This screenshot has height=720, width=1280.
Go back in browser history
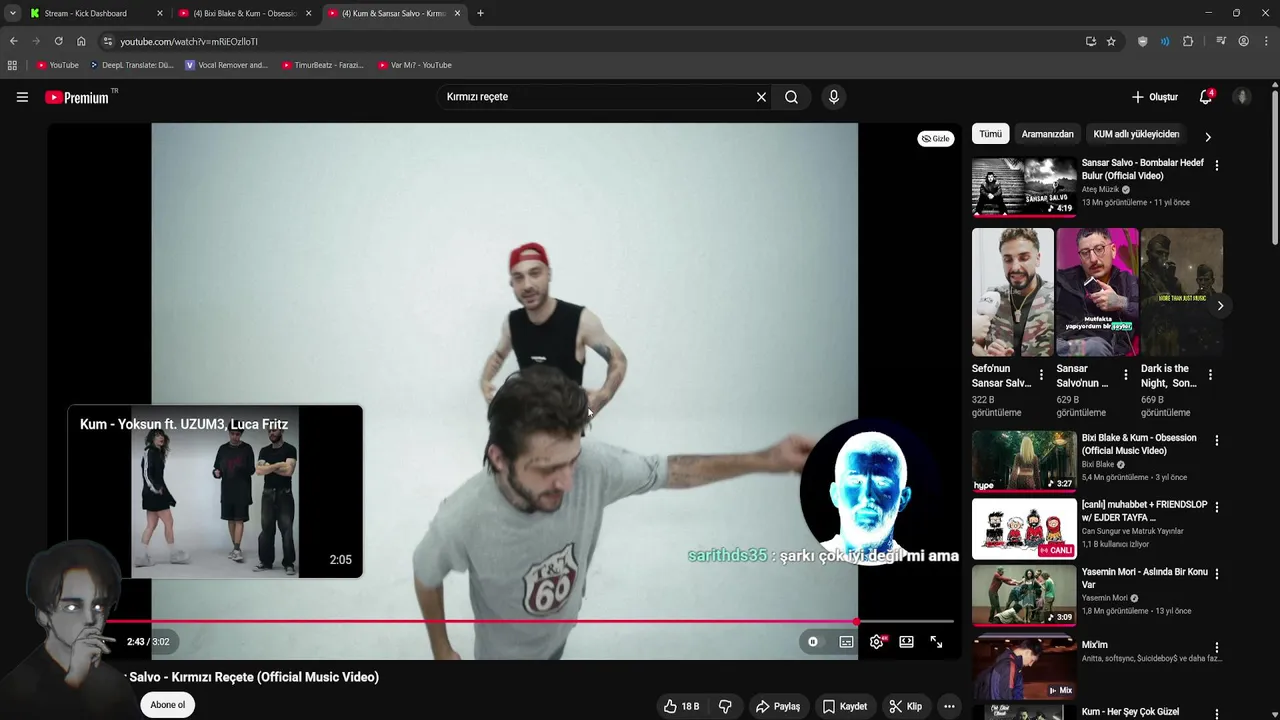[x=13, y=41]
